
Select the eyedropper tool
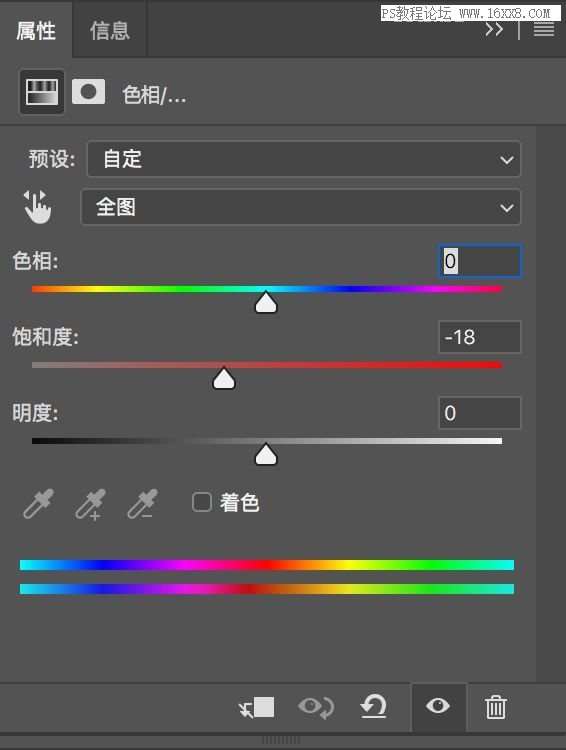tap(39, 504)
